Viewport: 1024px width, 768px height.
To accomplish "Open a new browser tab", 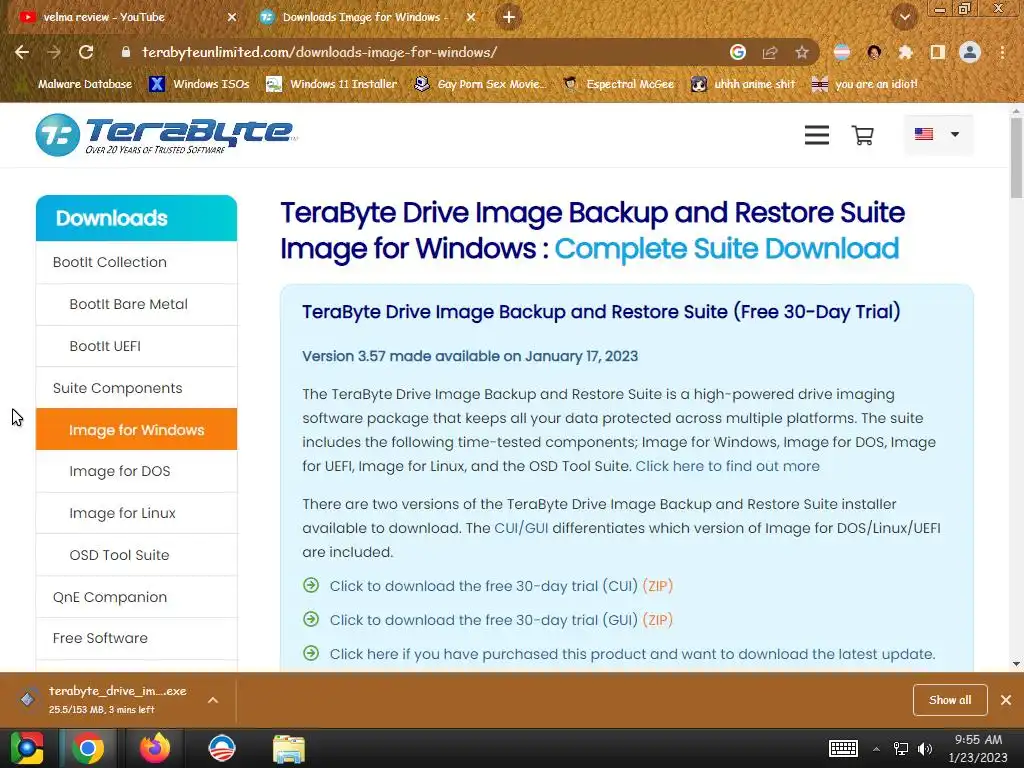I will point(509,17).
